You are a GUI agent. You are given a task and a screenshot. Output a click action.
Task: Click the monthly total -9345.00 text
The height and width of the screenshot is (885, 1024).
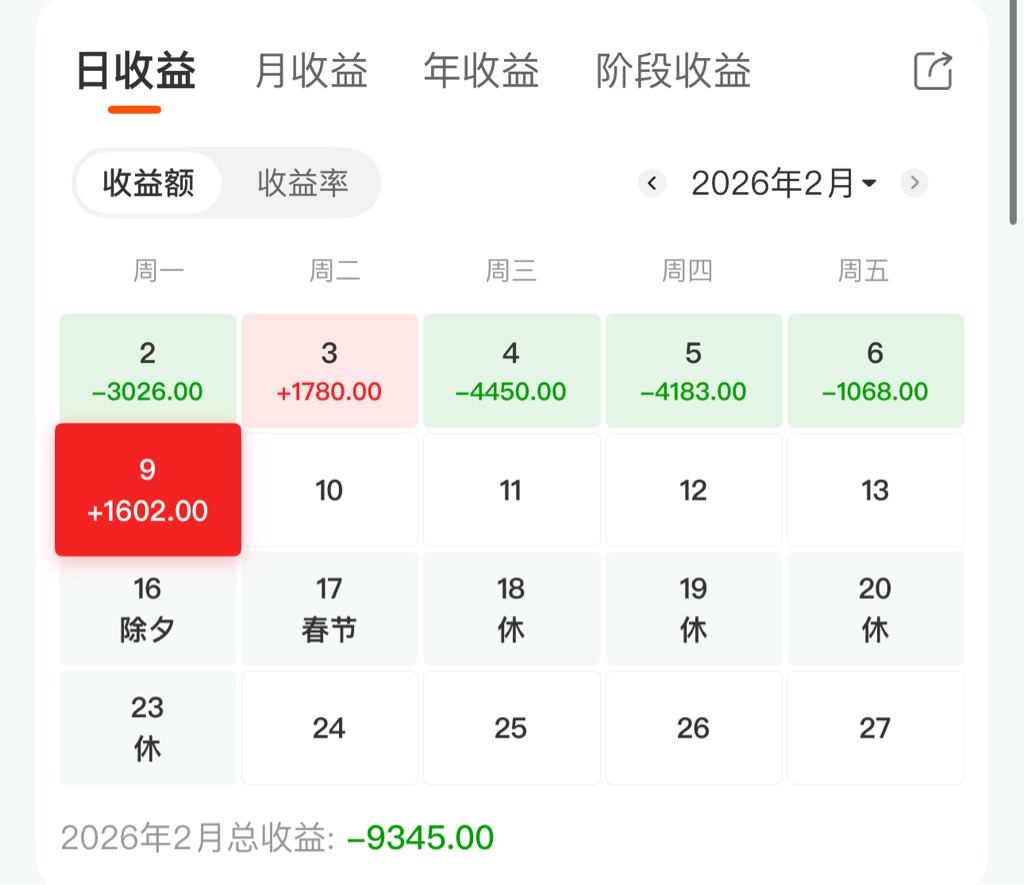(421, 837)
